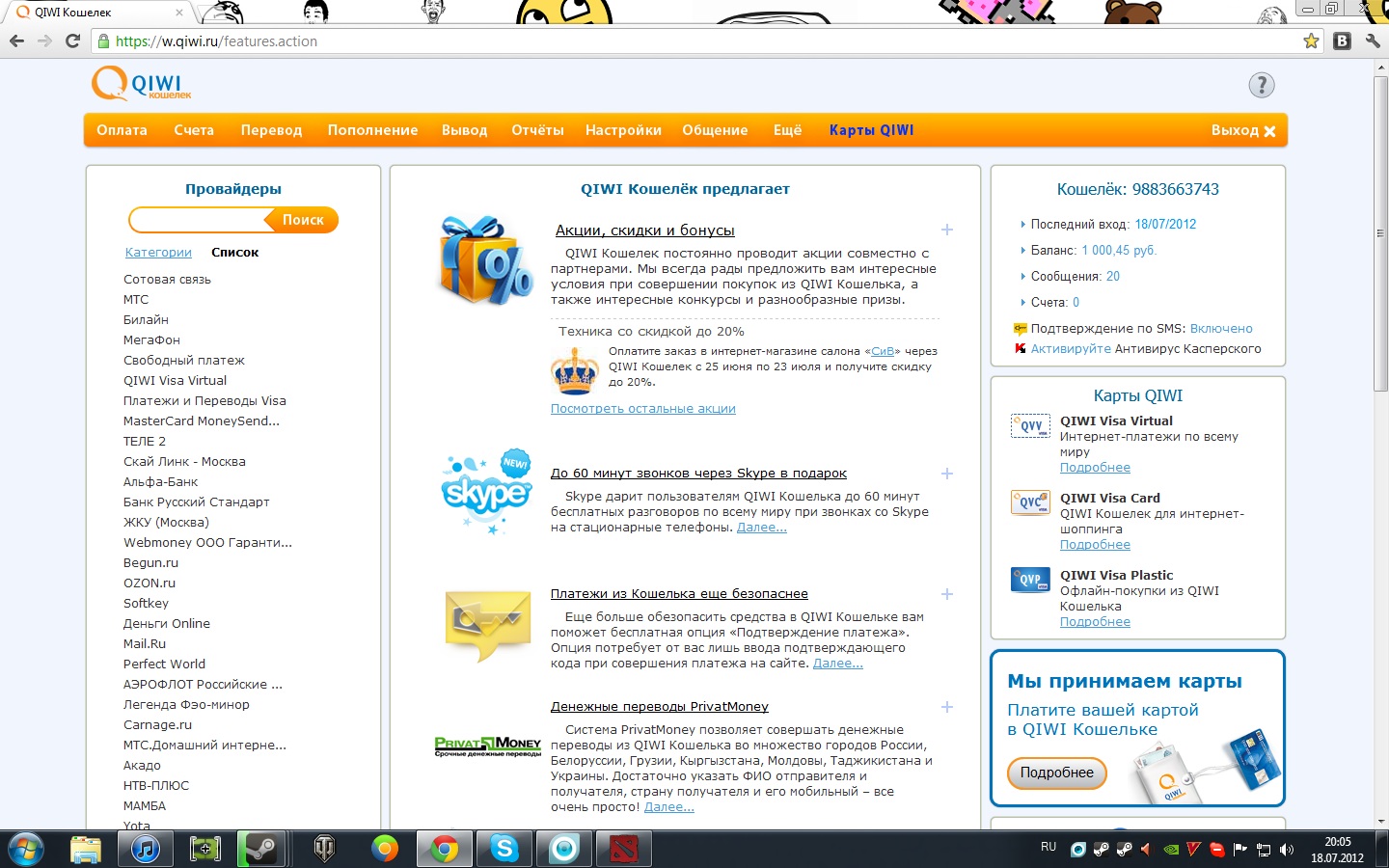This screenshot has width=1389, height=868.
Task: Select Альфа-Банк in provider list
Action: pyautogui.click(x=160, y=482)
